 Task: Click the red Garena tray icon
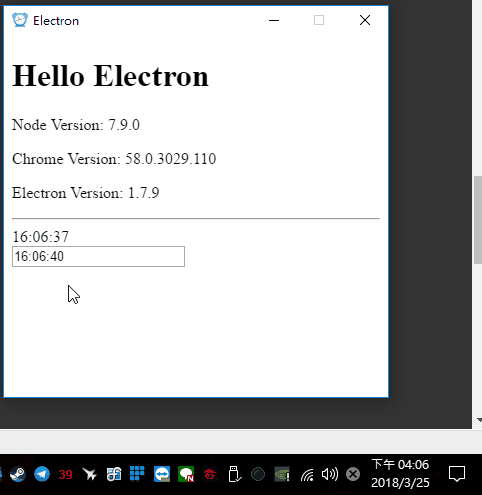pyautogui.click(x=210, y=474)
